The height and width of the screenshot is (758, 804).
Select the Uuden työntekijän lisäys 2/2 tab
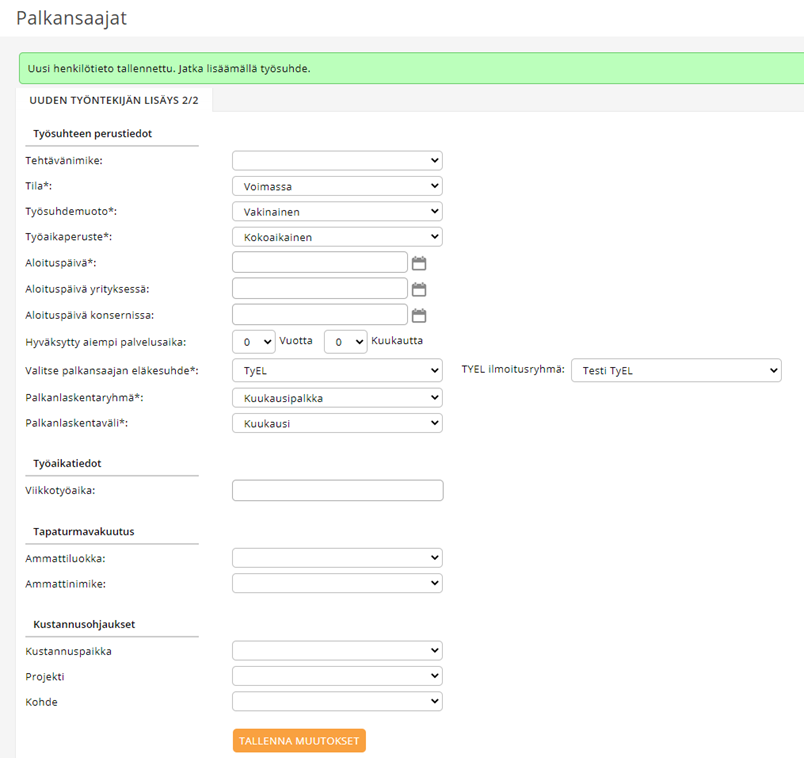pyautogui.click(x=114, y=100)
